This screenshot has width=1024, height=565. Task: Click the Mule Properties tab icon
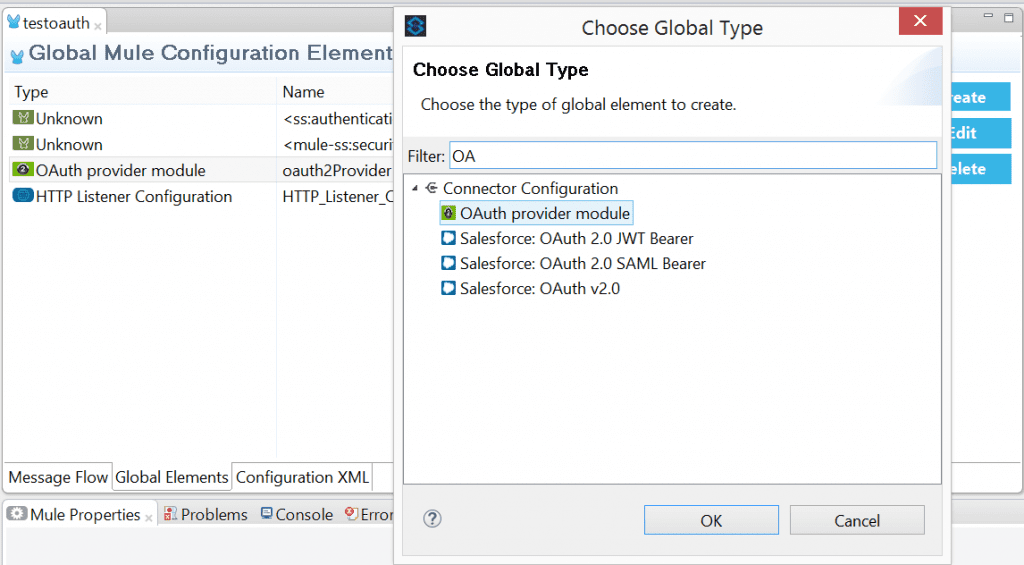click(17, 513)
